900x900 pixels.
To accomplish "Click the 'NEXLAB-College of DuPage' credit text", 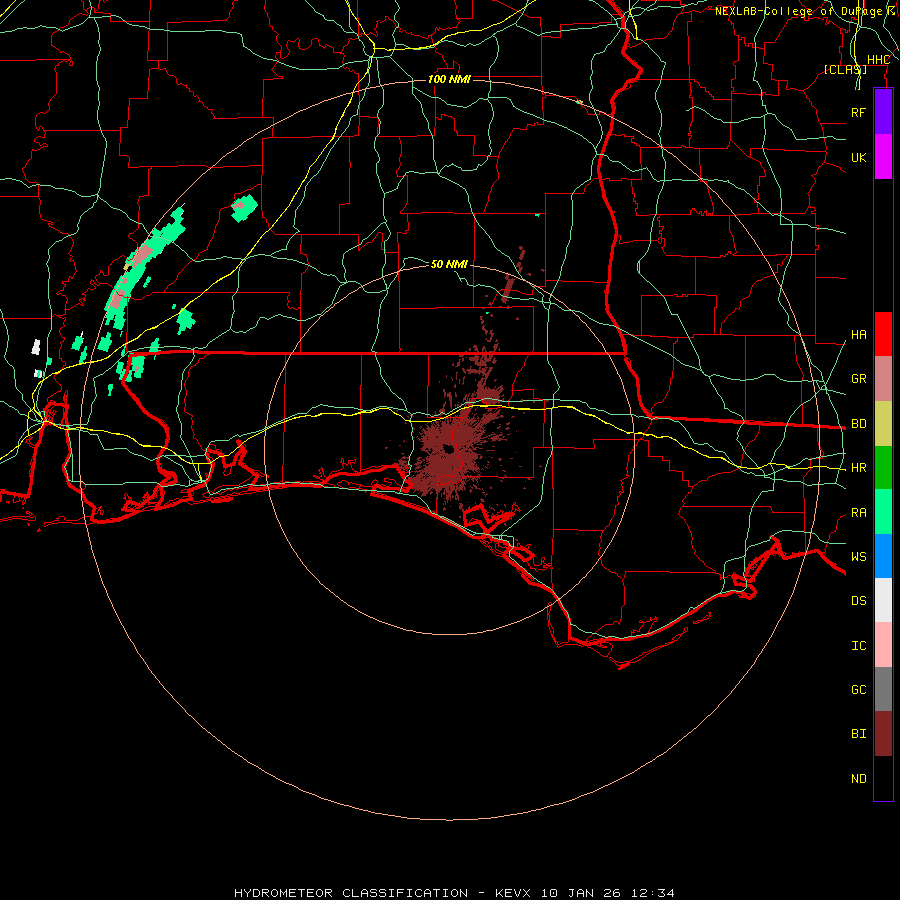I will [x=798, y=11].
